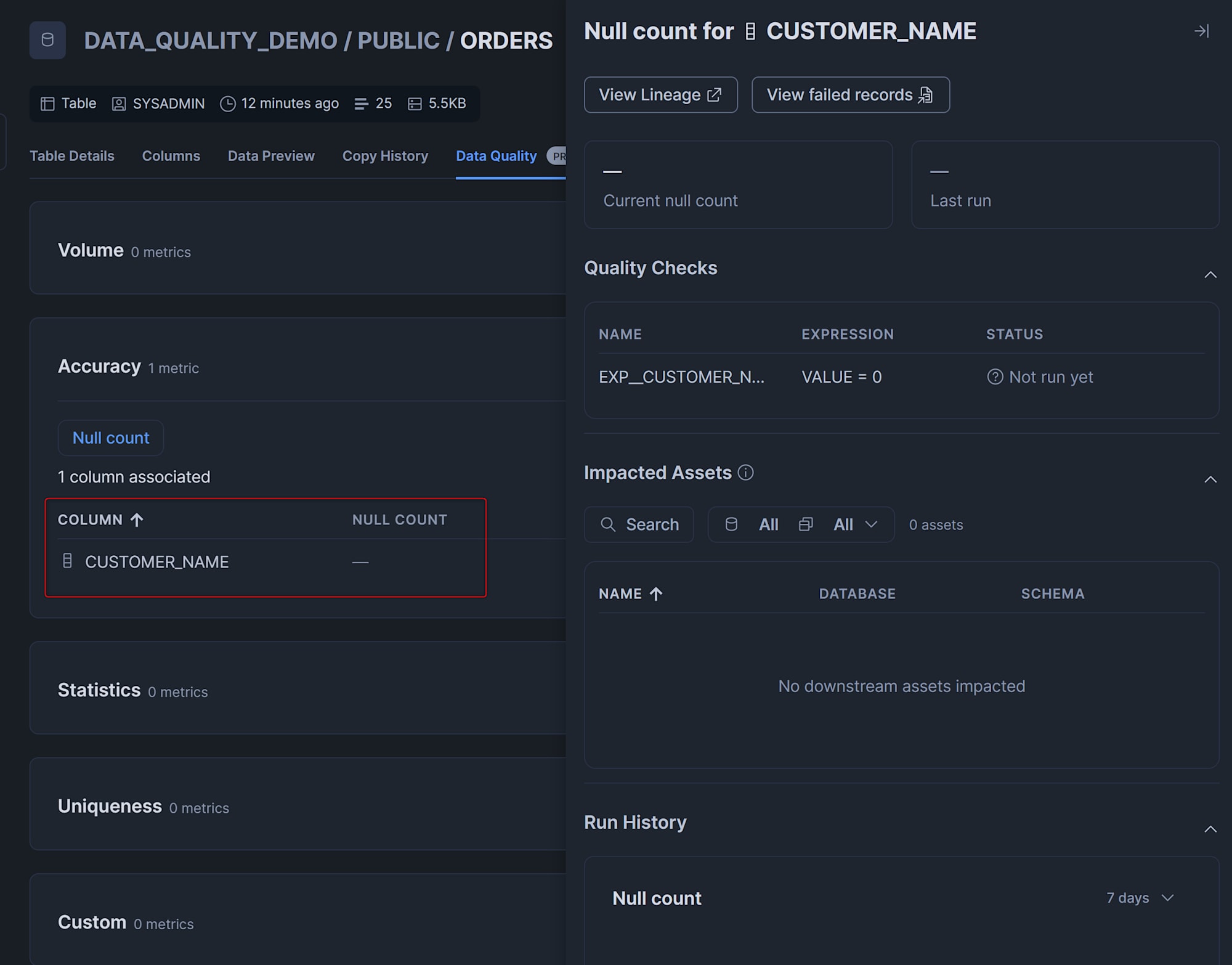The height and width of the screenshot is (965, 1232).
Task: Click the Search field in Impacted Assets
Action: pos(639,524)
